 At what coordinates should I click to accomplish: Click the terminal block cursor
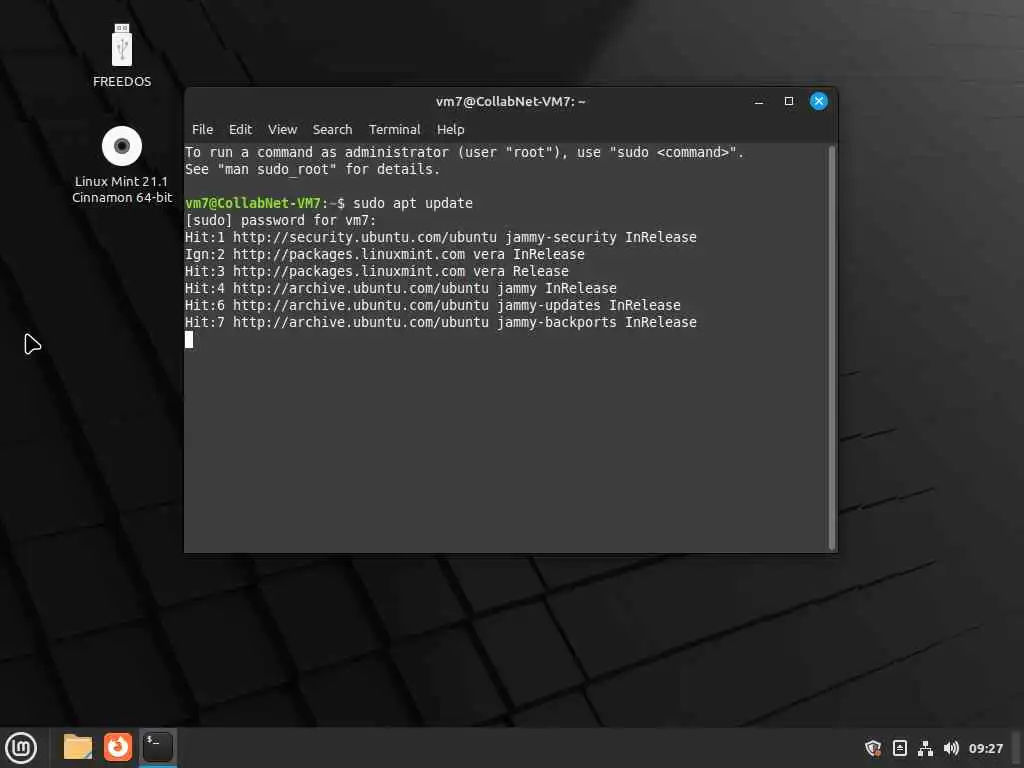tap(189, 340)
